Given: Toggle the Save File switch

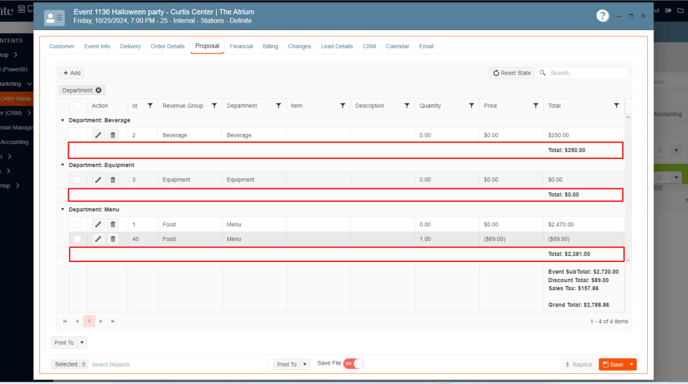Looking at the screenshot, I should 353,364.
